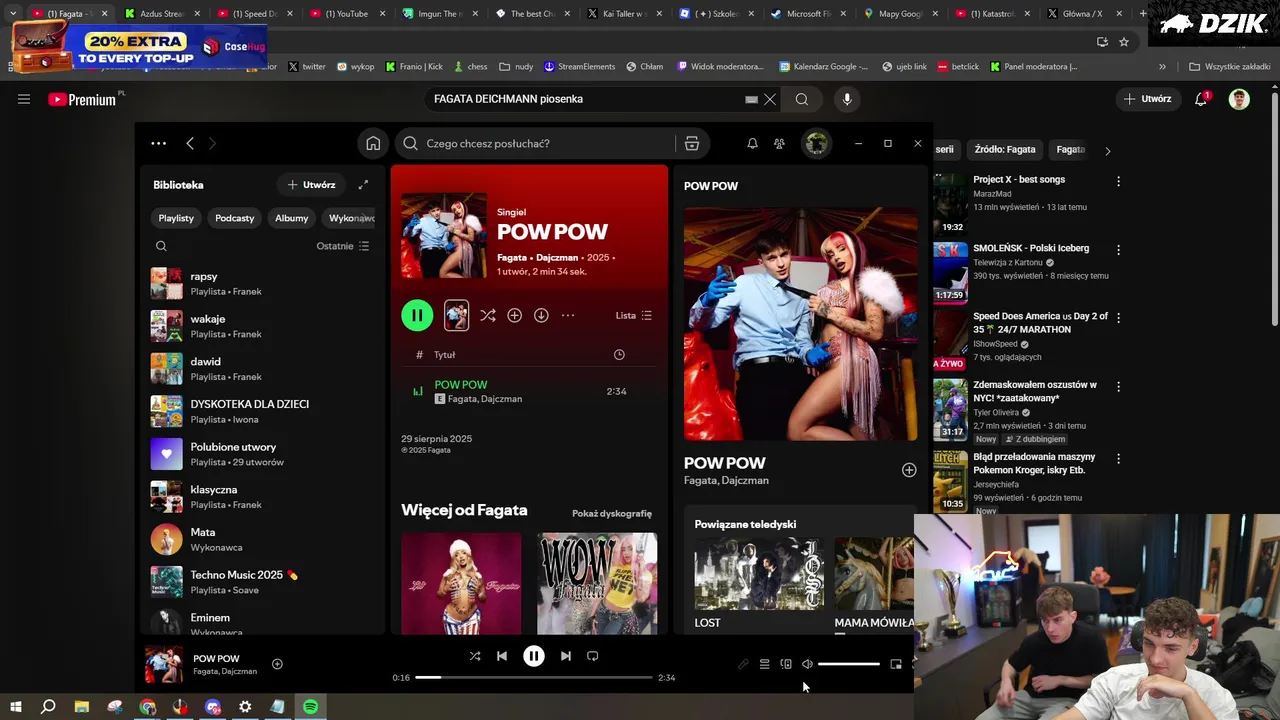Open the POW POW track row

(528, 391)
